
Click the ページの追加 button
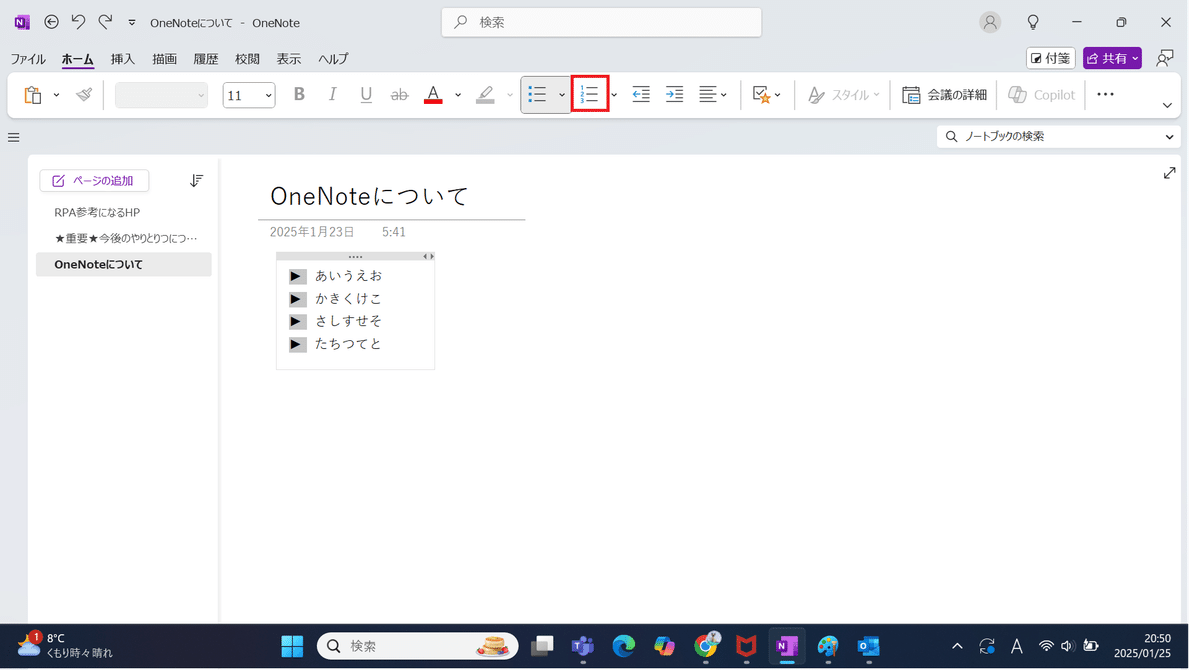click(x=94, y=181)
